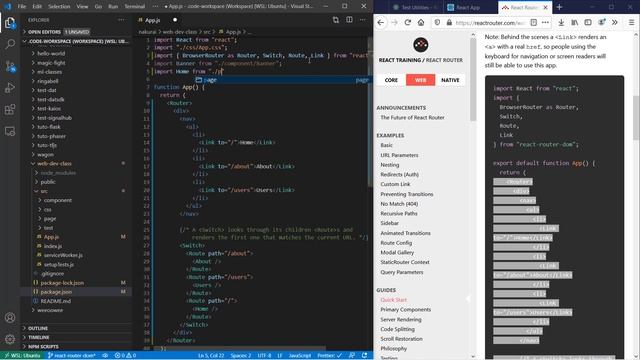Open editor more actions ellipsis
Screen dimensions: 640x360
(x=362, y=20)
